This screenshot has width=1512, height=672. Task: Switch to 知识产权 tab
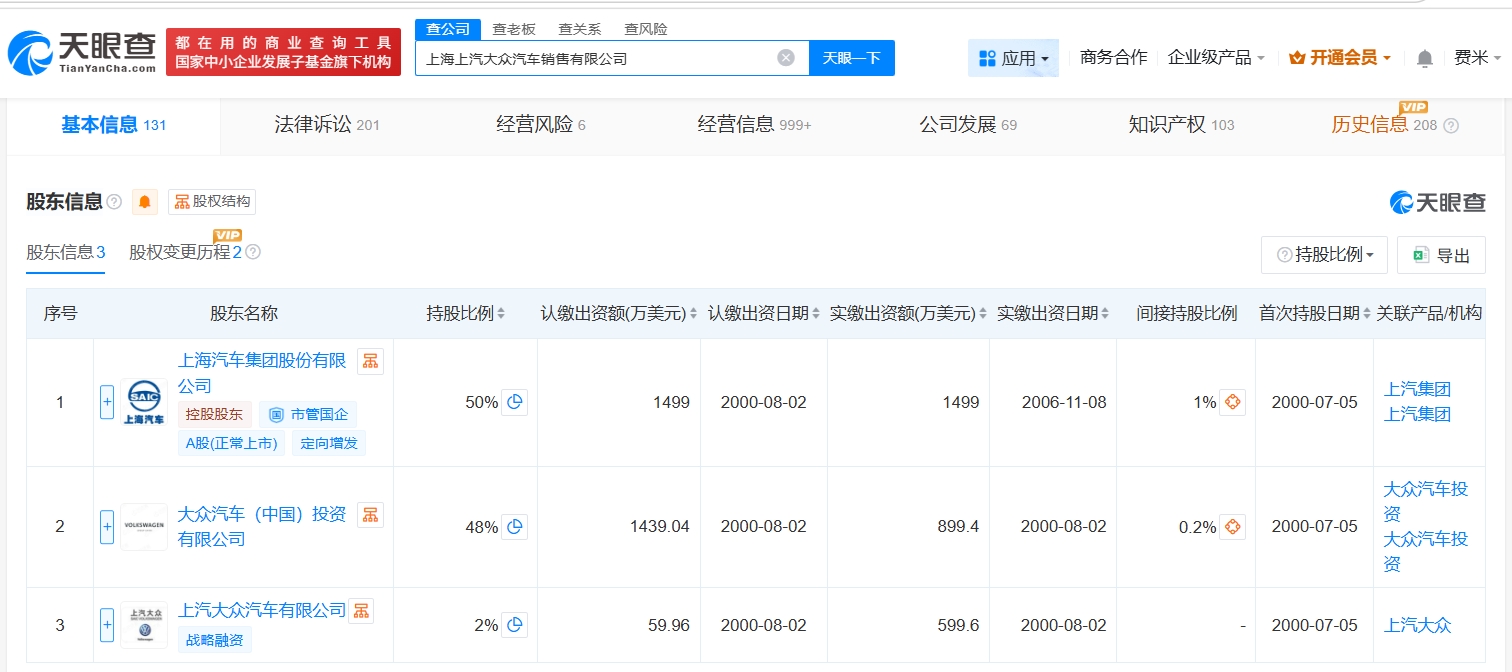tap(1181, 125)
